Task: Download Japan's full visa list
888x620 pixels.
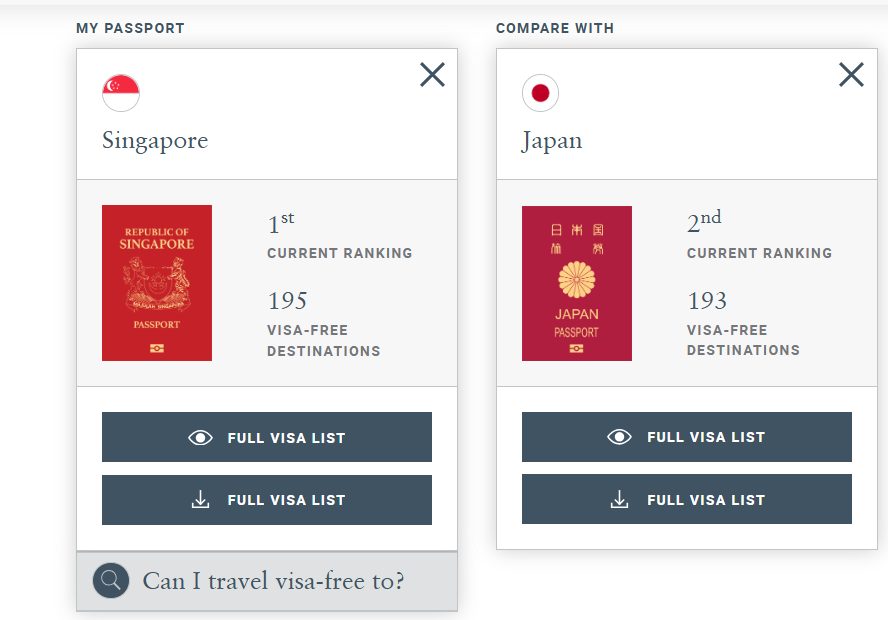Action: point(687,500)
